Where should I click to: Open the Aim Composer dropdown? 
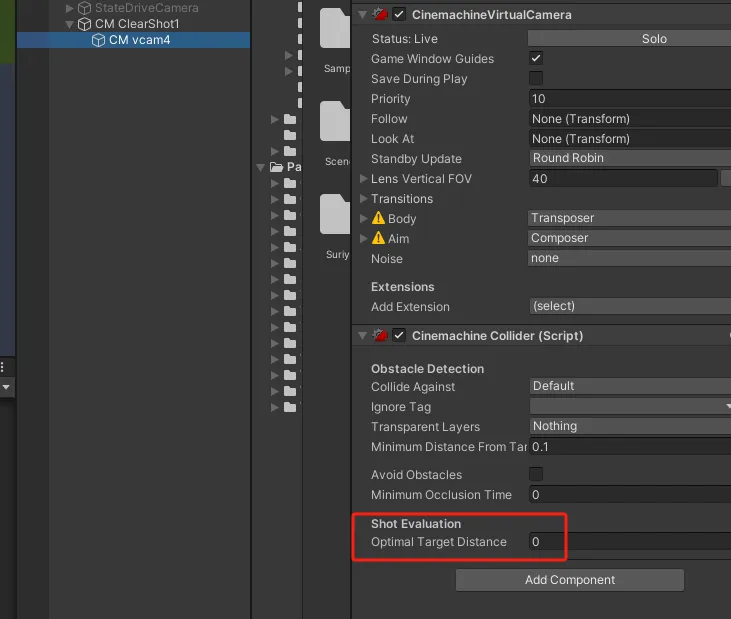(629, 238)
